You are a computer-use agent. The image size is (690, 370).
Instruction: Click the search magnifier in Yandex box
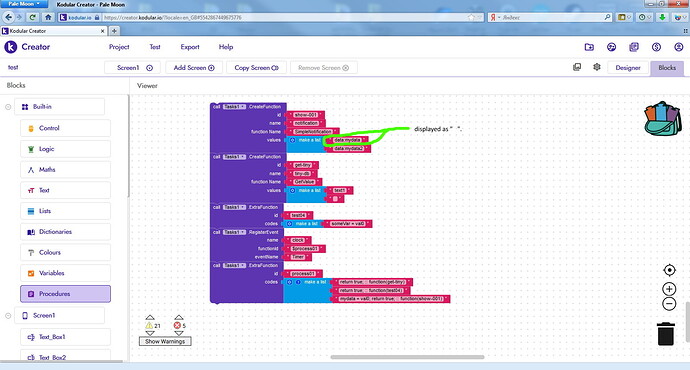pos(607,17)
